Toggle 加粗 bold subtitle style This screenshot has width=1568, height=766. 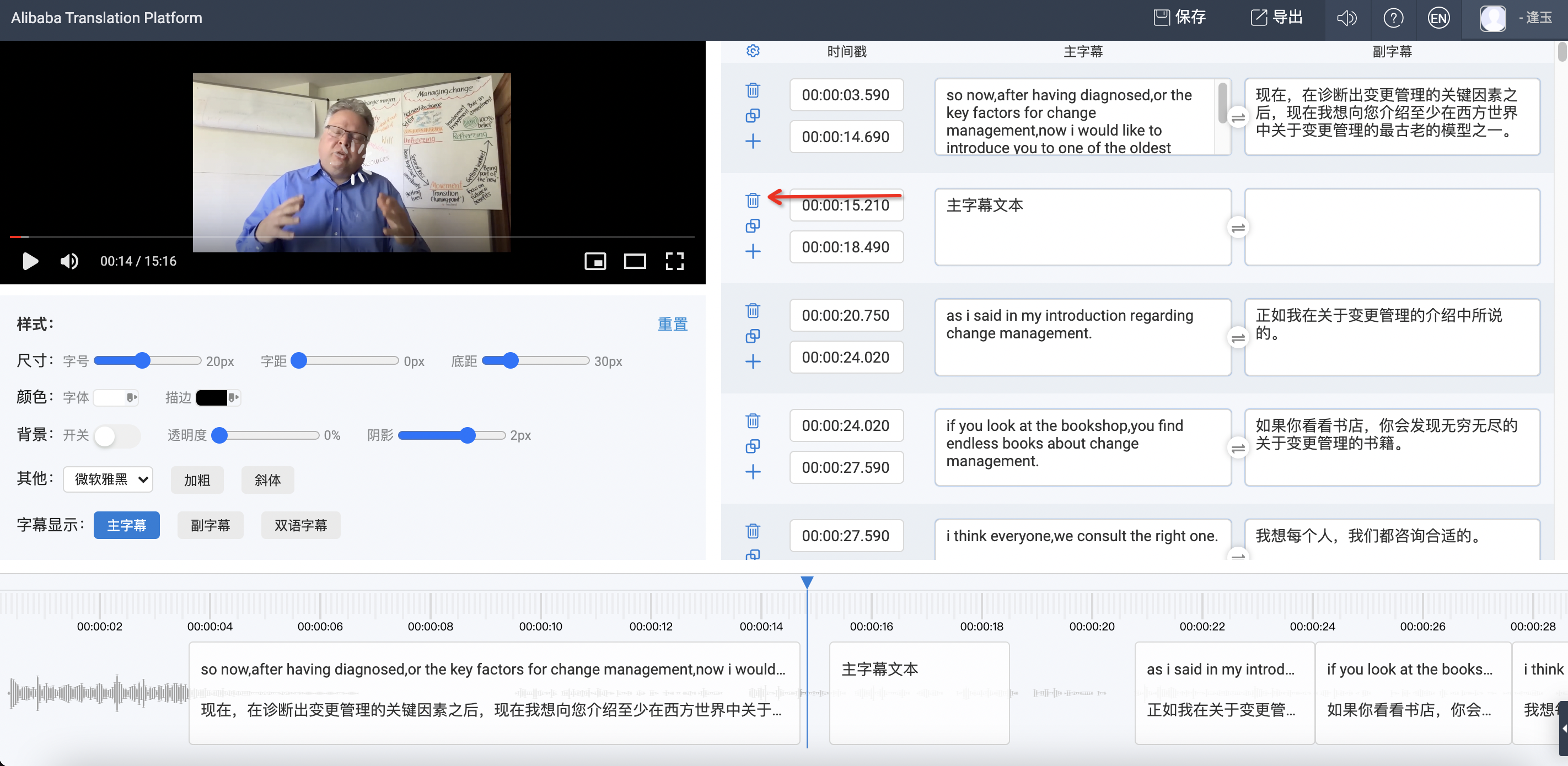pos(197,480)
